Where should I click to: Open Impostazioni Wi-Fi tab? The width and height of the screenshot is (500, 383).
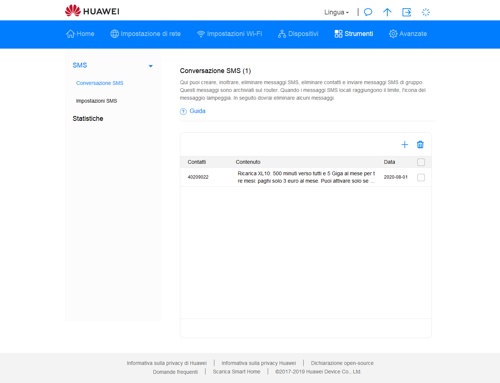coord(229,34)
